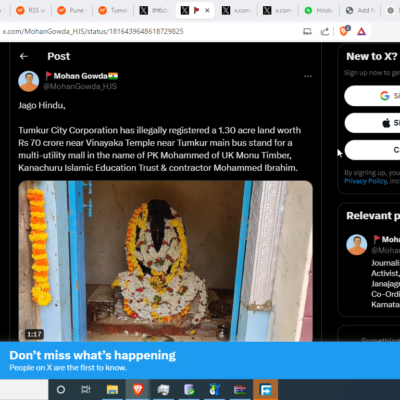Click "People on X are the first to know."
Screen dimensions: 400x400
point(68,368)
